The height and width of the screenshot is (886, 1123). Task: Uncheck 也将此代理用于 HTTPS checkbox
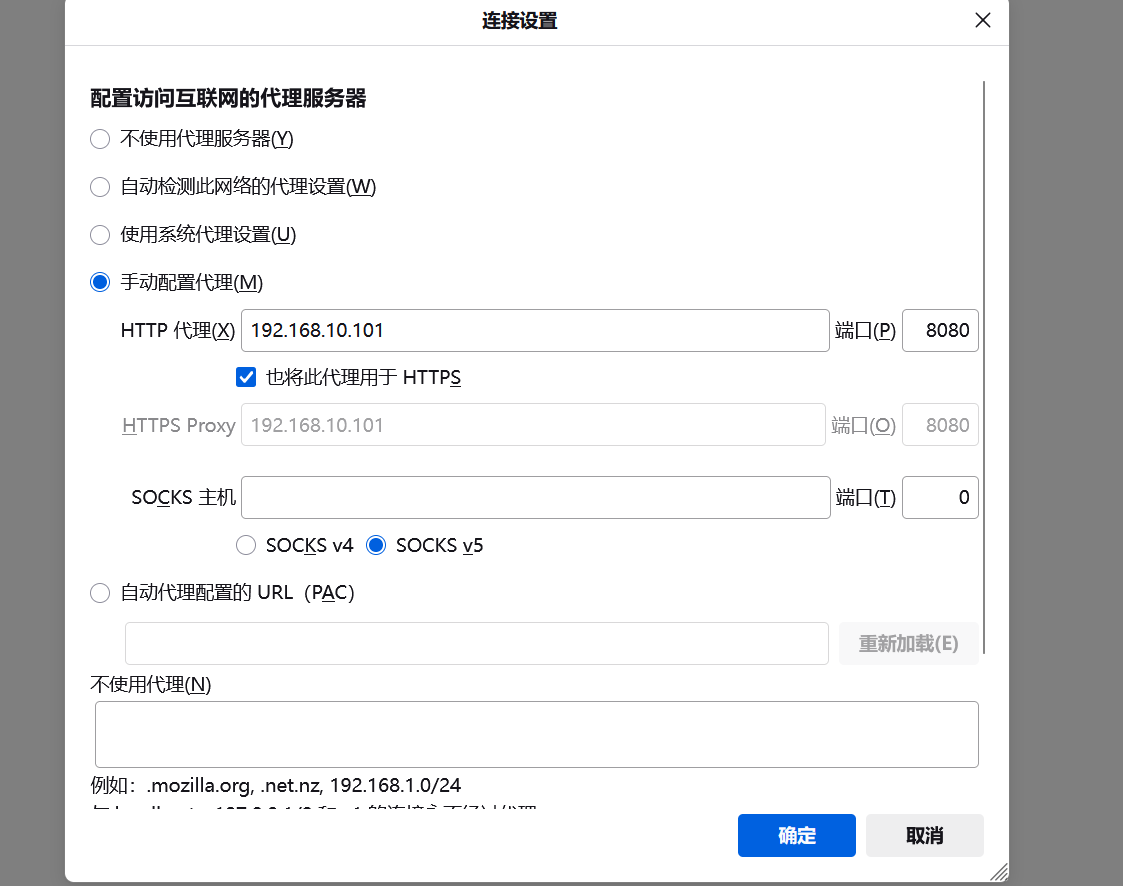pyautogui.click(x=246, y=377)
